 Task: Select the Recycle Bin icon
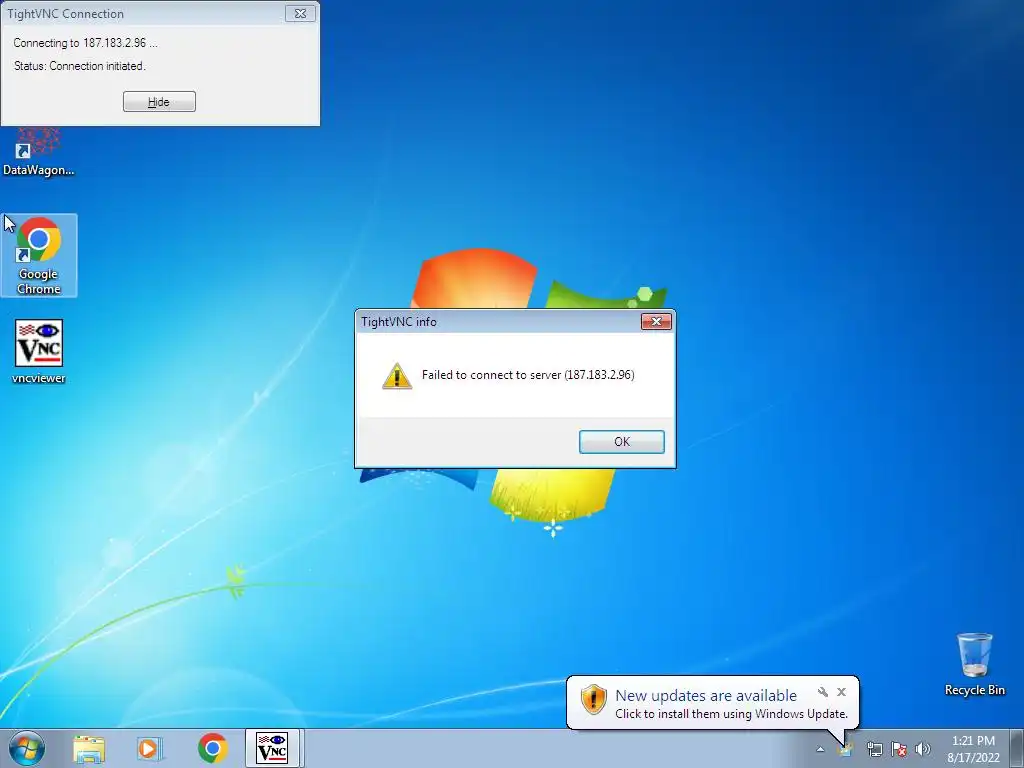point(975,664)
